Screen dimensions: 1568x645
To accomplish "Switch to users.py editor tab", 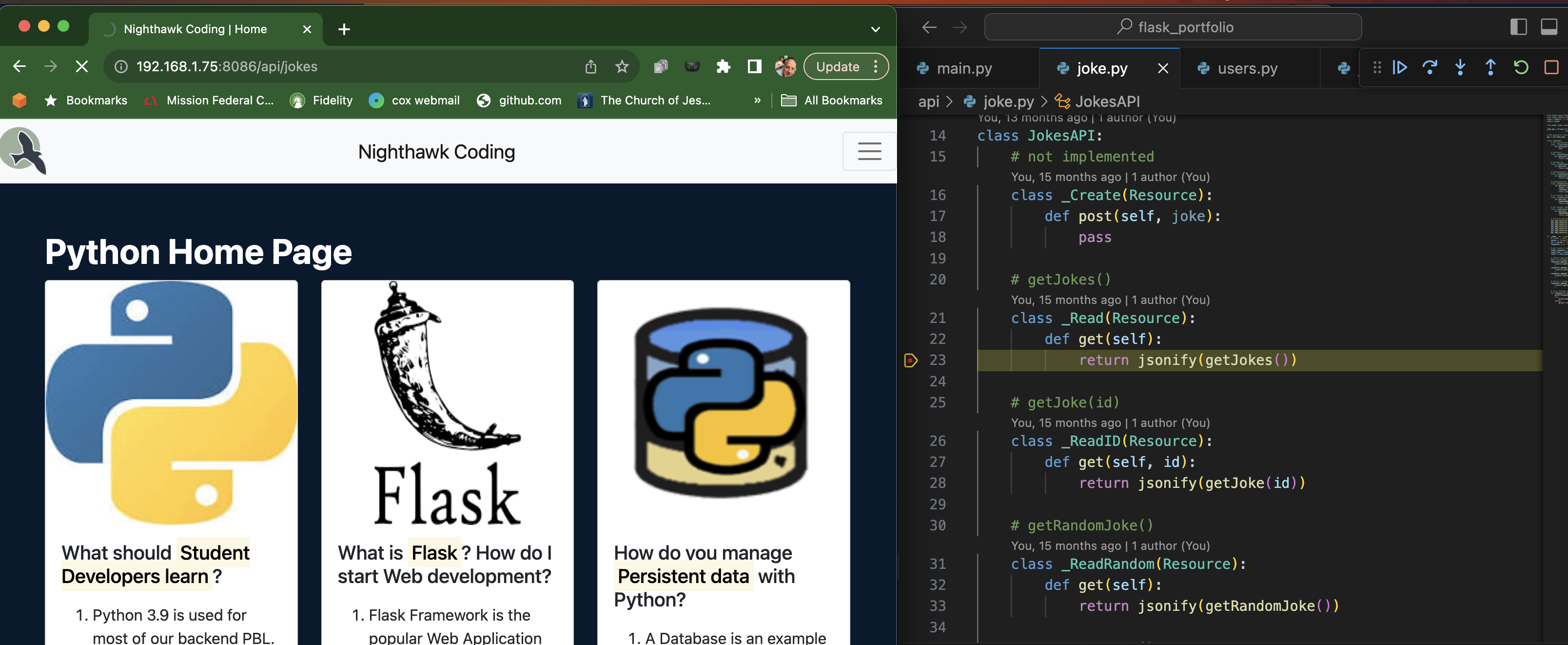I will (x=1247, y=68).
